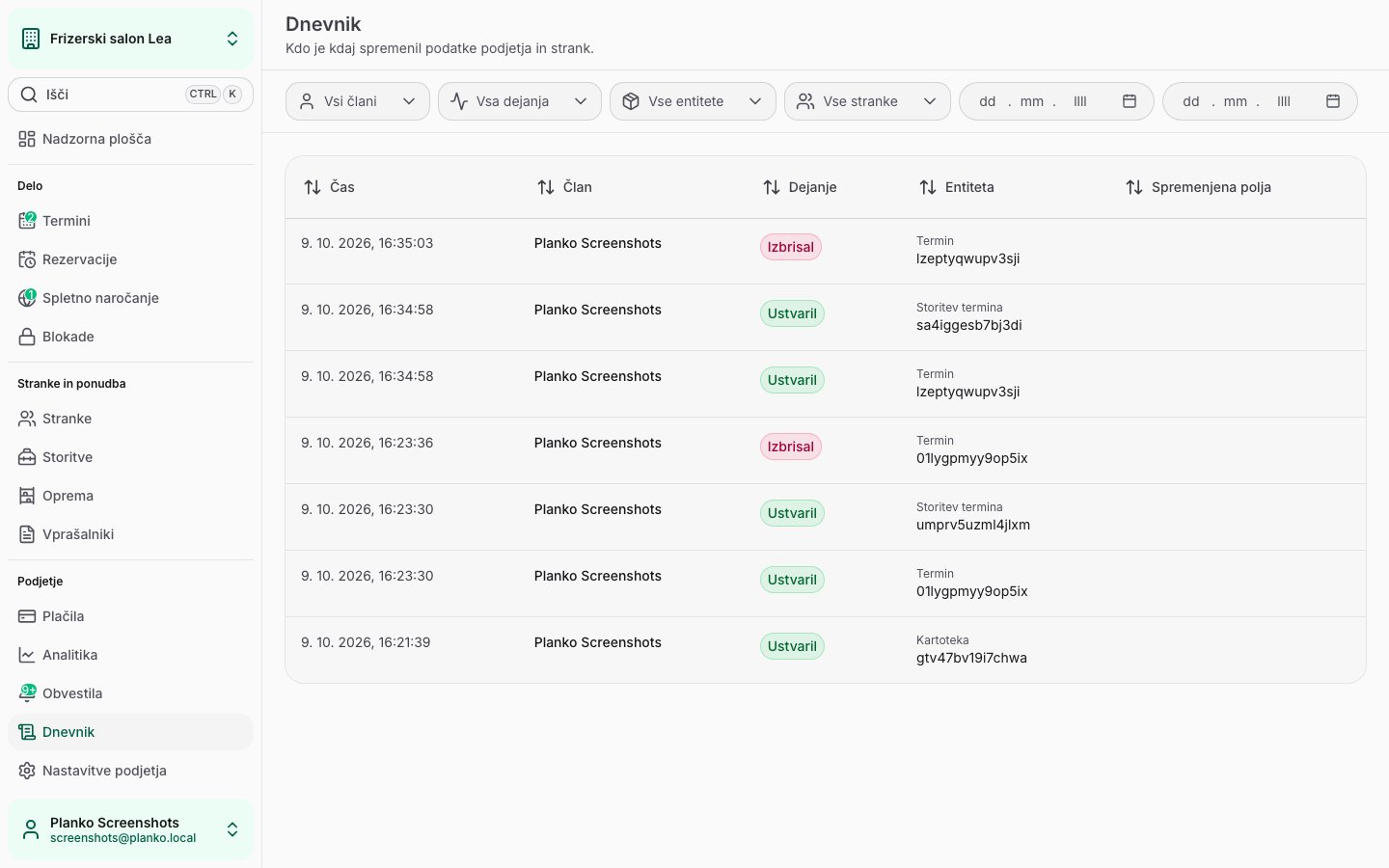Image resolution: width=1389 pixels, height=868 pixels.
Task: Click the Nastavitve podjetja gear icon
Action: tap(27, 771)
